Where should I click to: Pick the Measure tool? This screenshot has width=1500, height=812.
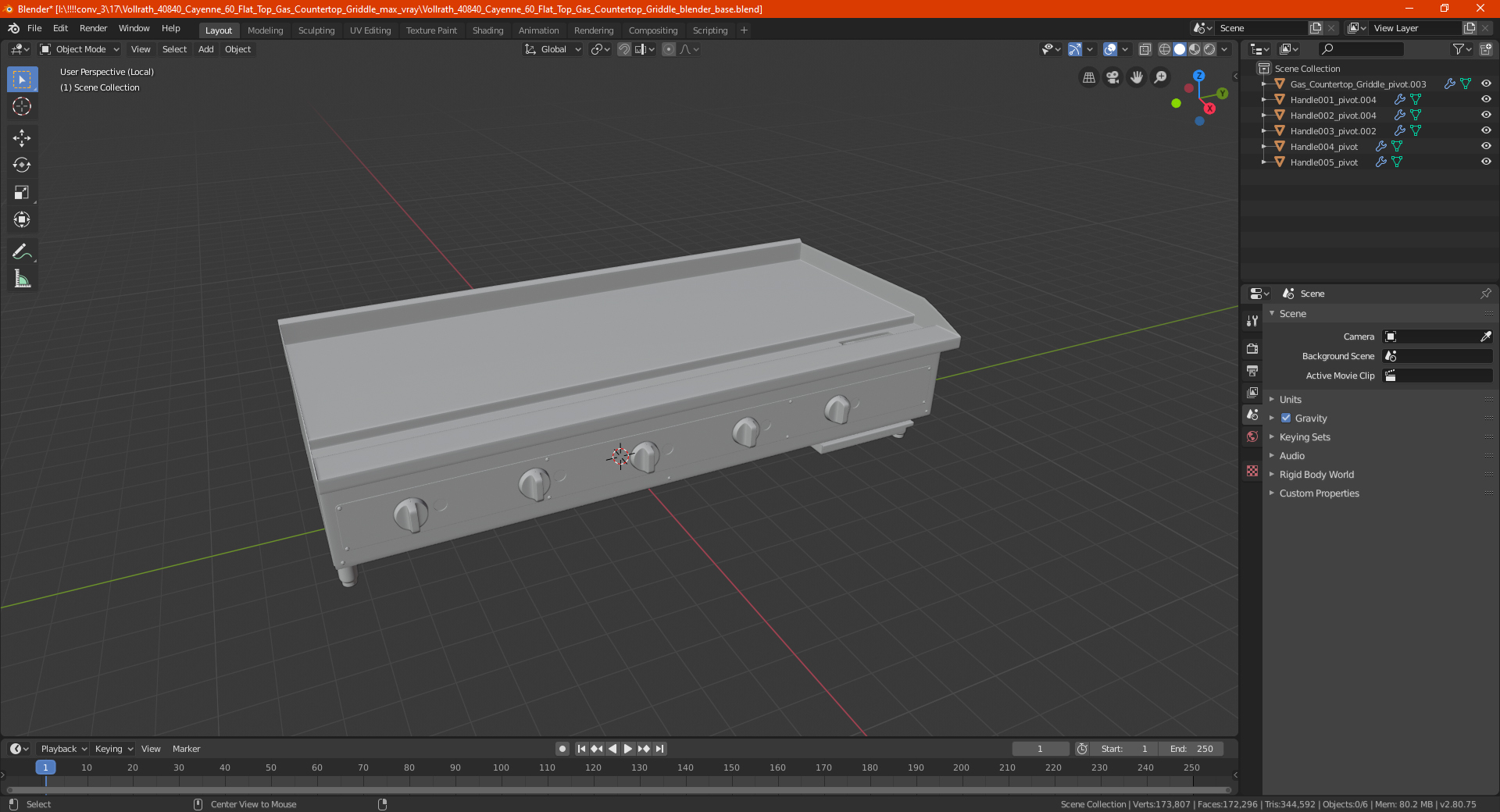point(22,279)
